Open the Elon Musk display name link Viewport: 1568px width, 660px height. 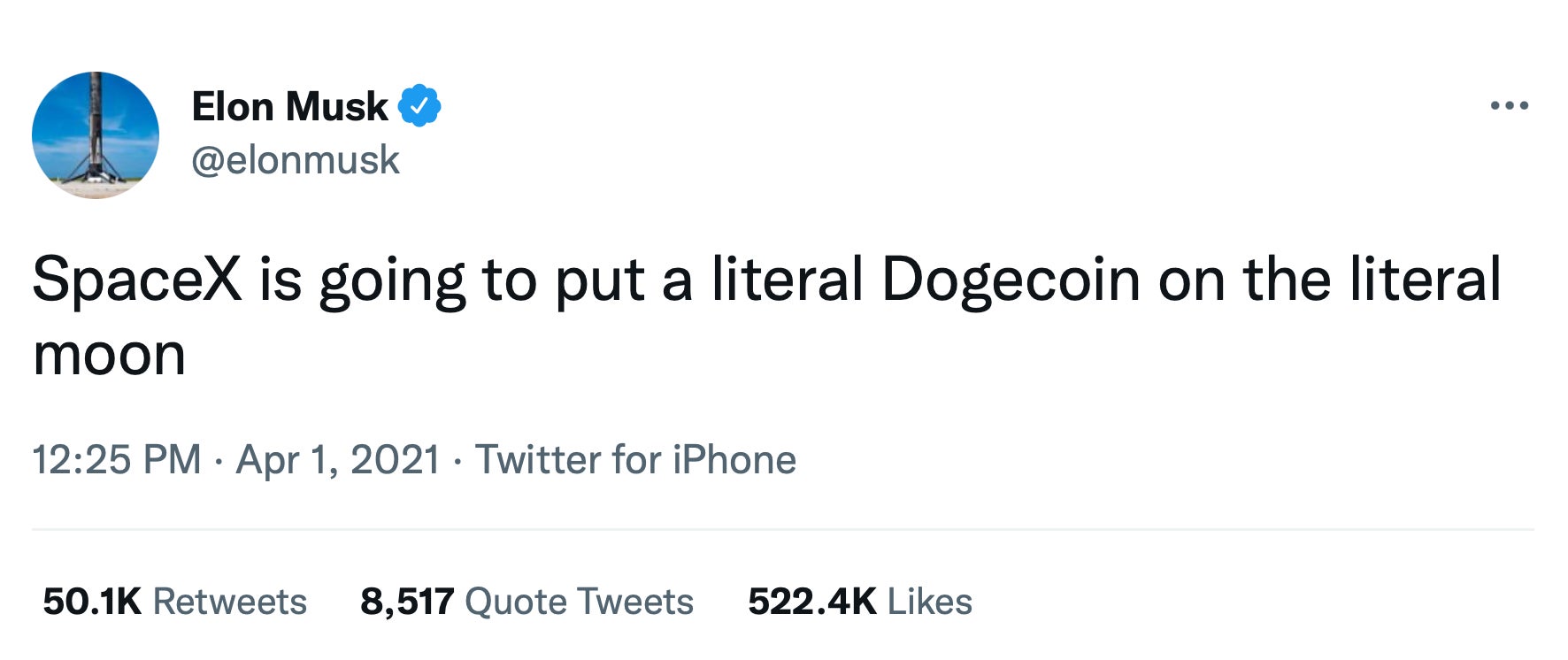(x=289, y=107)
